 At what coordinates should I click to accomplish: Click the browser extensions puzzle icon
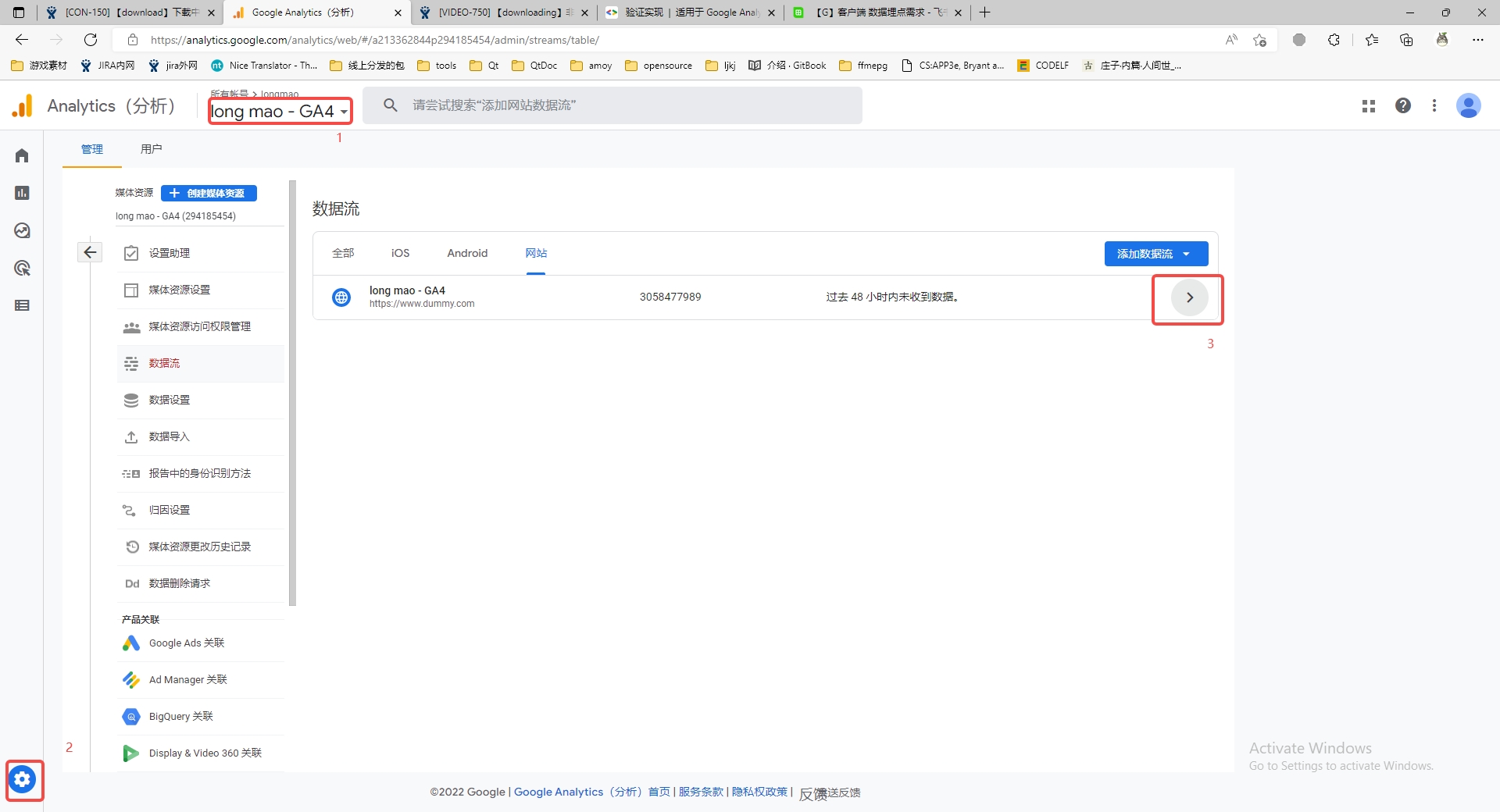[1334, 40]
